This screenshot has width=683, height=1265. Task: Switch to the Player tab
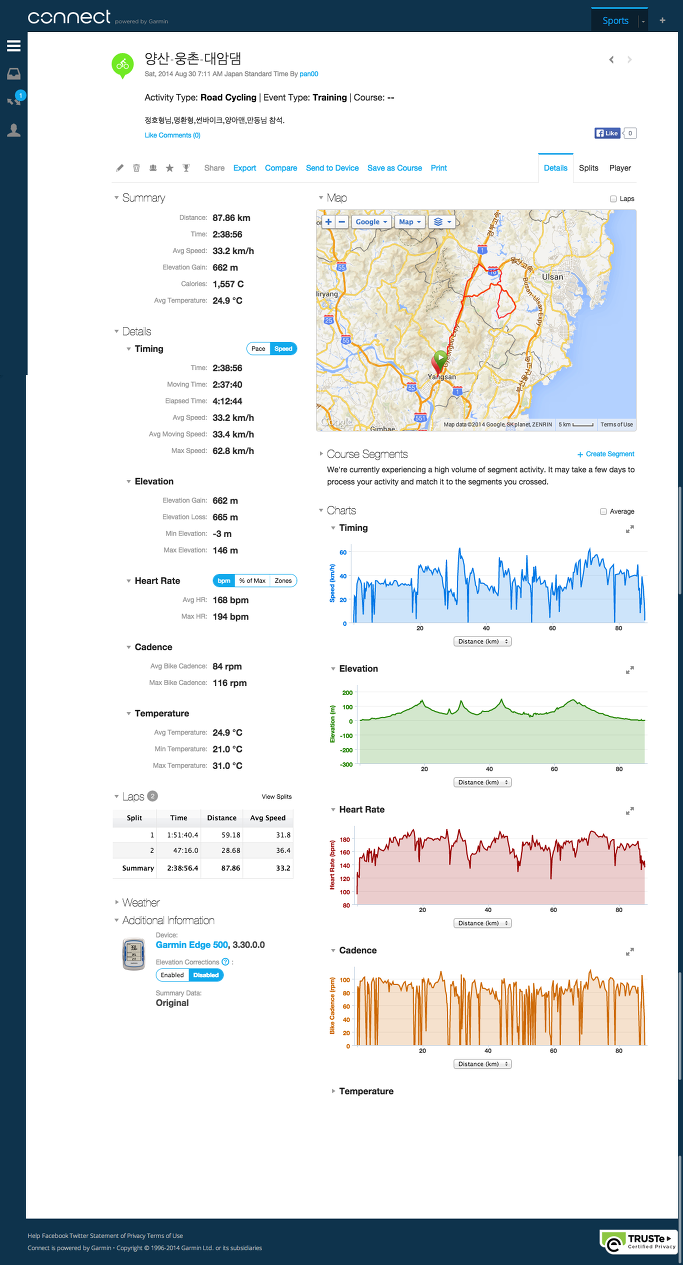[x=620, y=168]
